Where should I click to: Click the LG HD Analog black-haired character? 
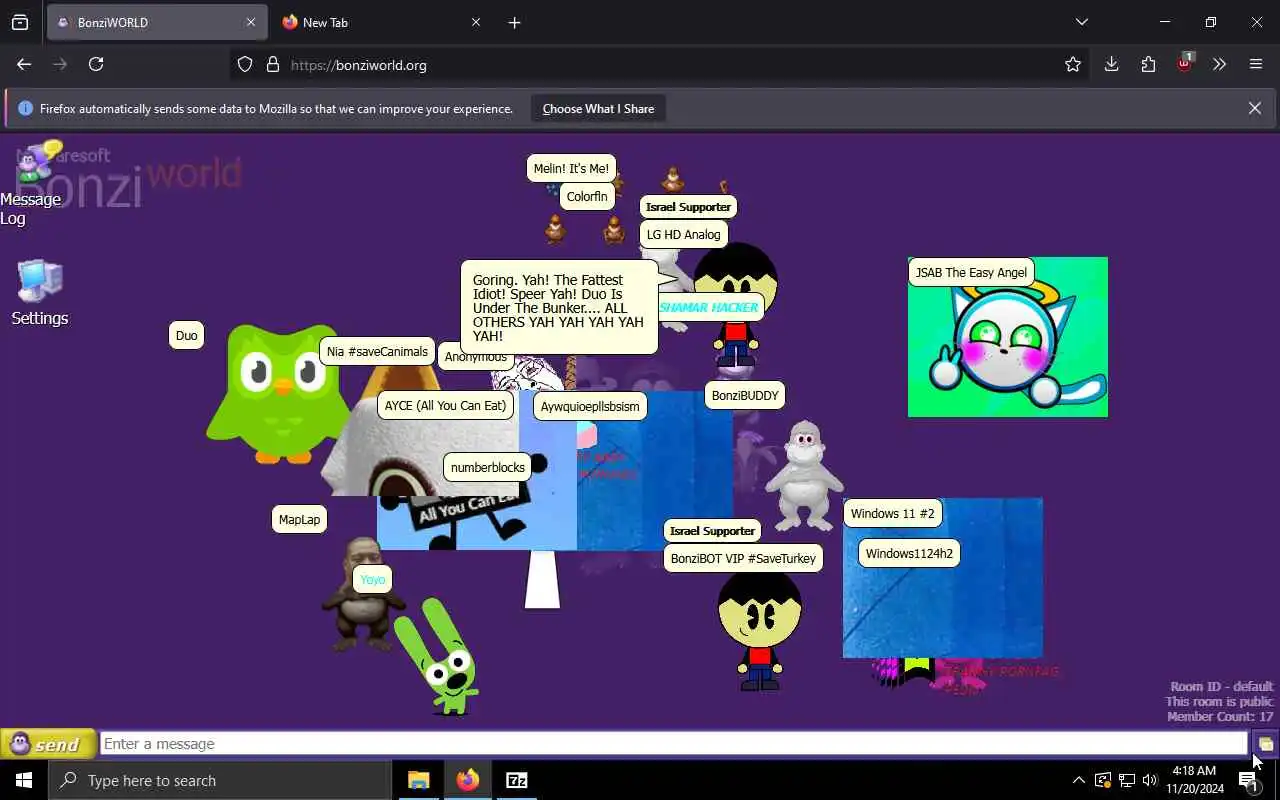tap(736, 305)
